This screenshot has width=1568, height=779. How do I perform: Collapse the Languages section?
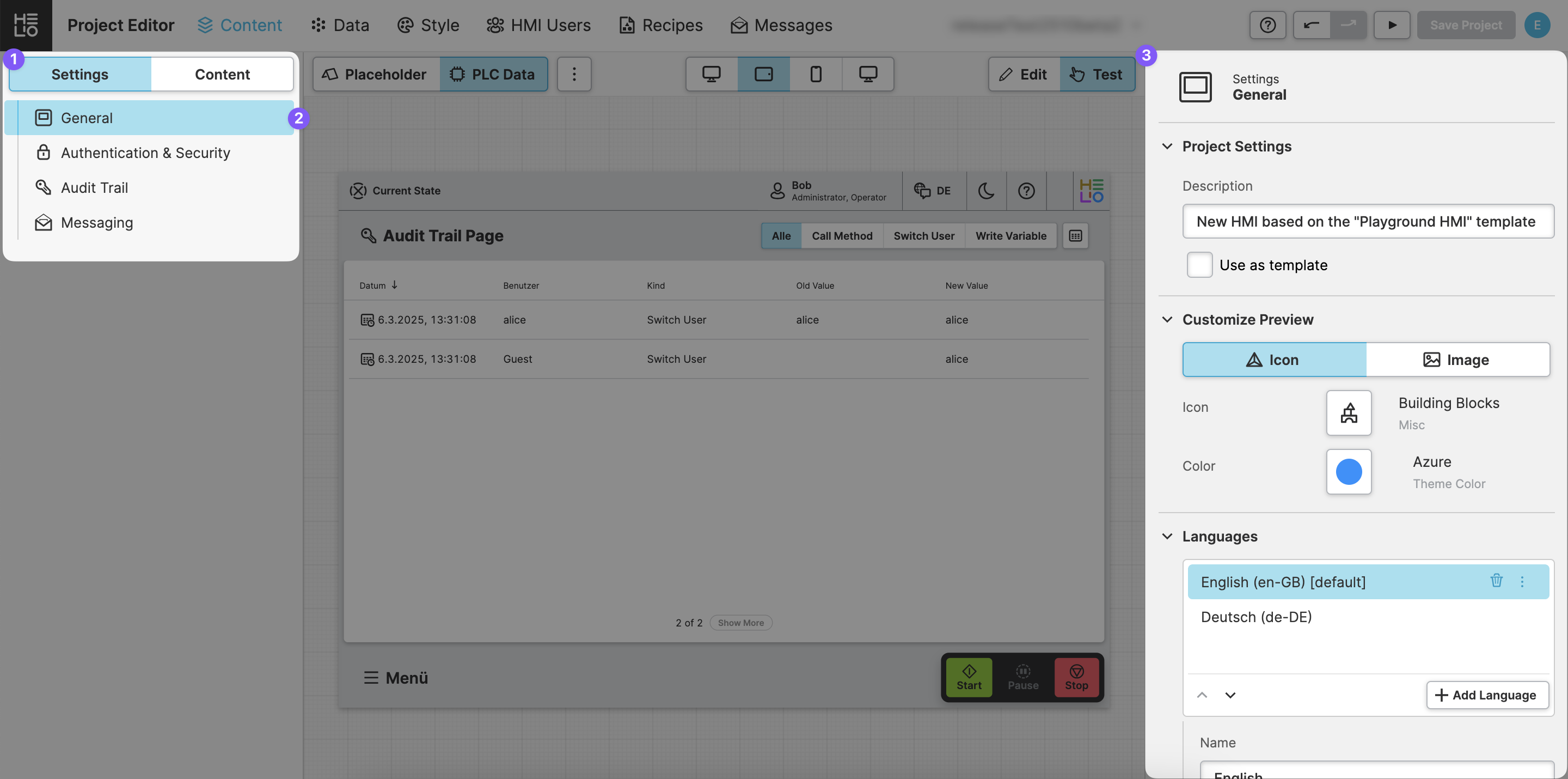1167,537
